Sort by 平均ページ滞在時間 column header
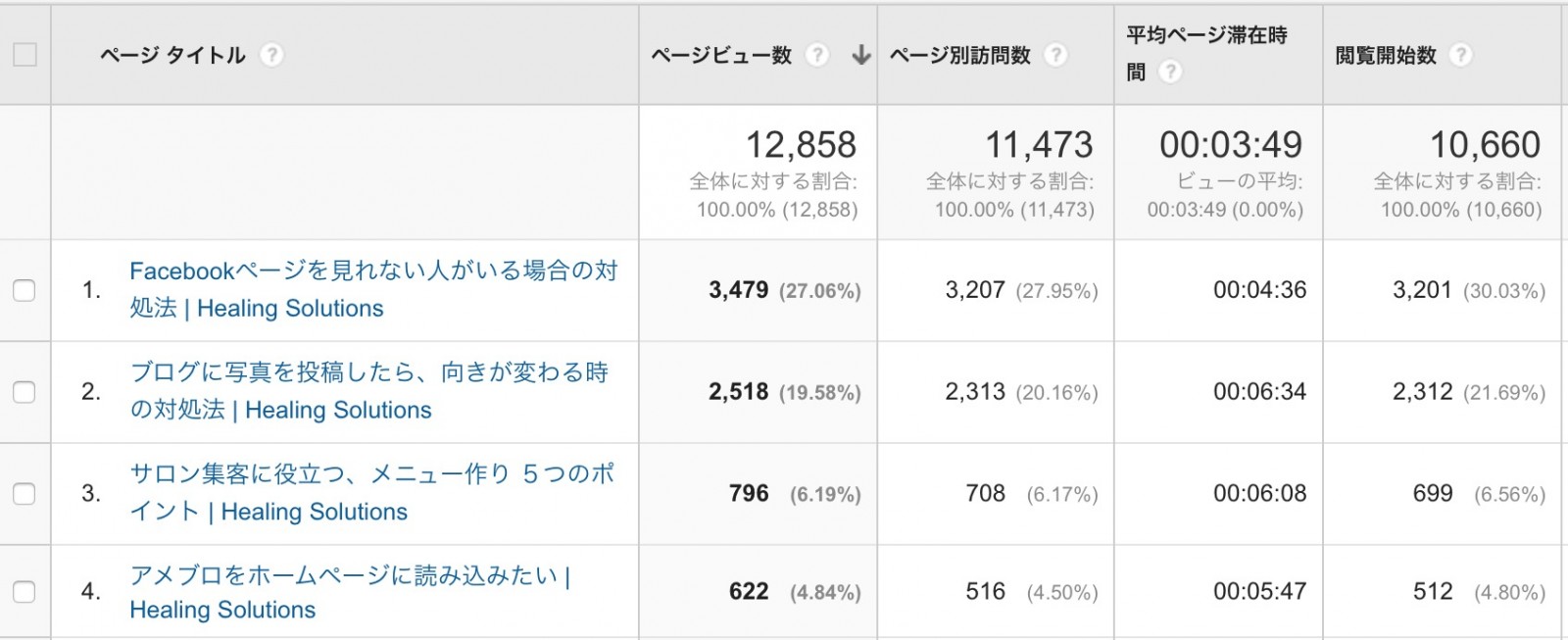The width and height of the screenshot is (1568, 640). pyautogui.click(x=1206, y=53)
